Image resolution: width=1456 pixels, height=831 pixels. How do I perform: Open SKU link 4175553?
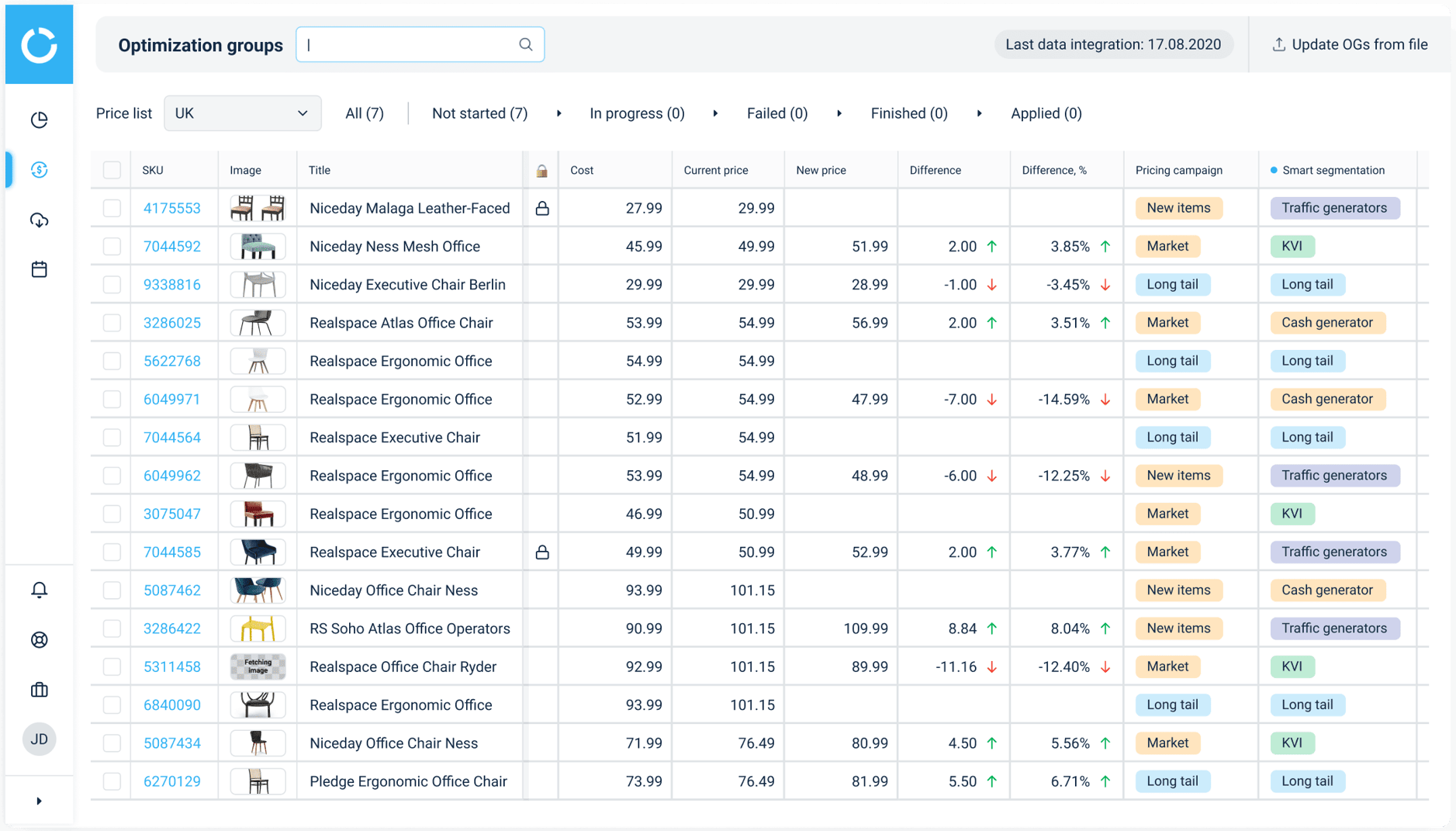click(x=171, y=208)
